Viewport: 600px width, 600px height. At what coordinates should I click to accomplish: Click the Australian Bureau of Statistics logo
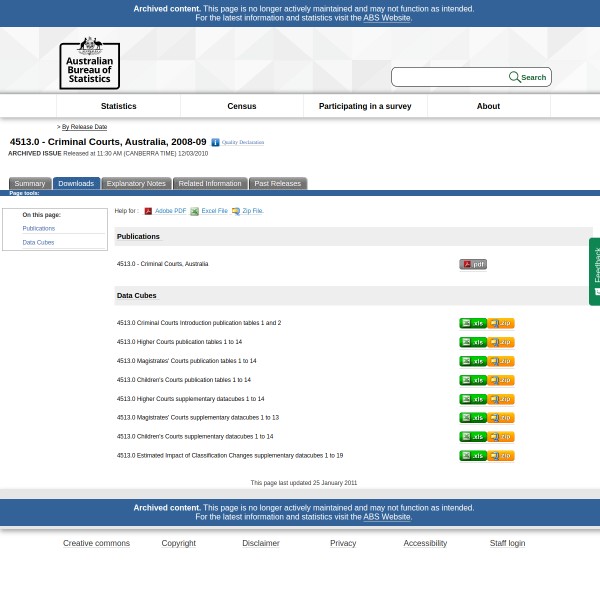[x=89, y=63]
